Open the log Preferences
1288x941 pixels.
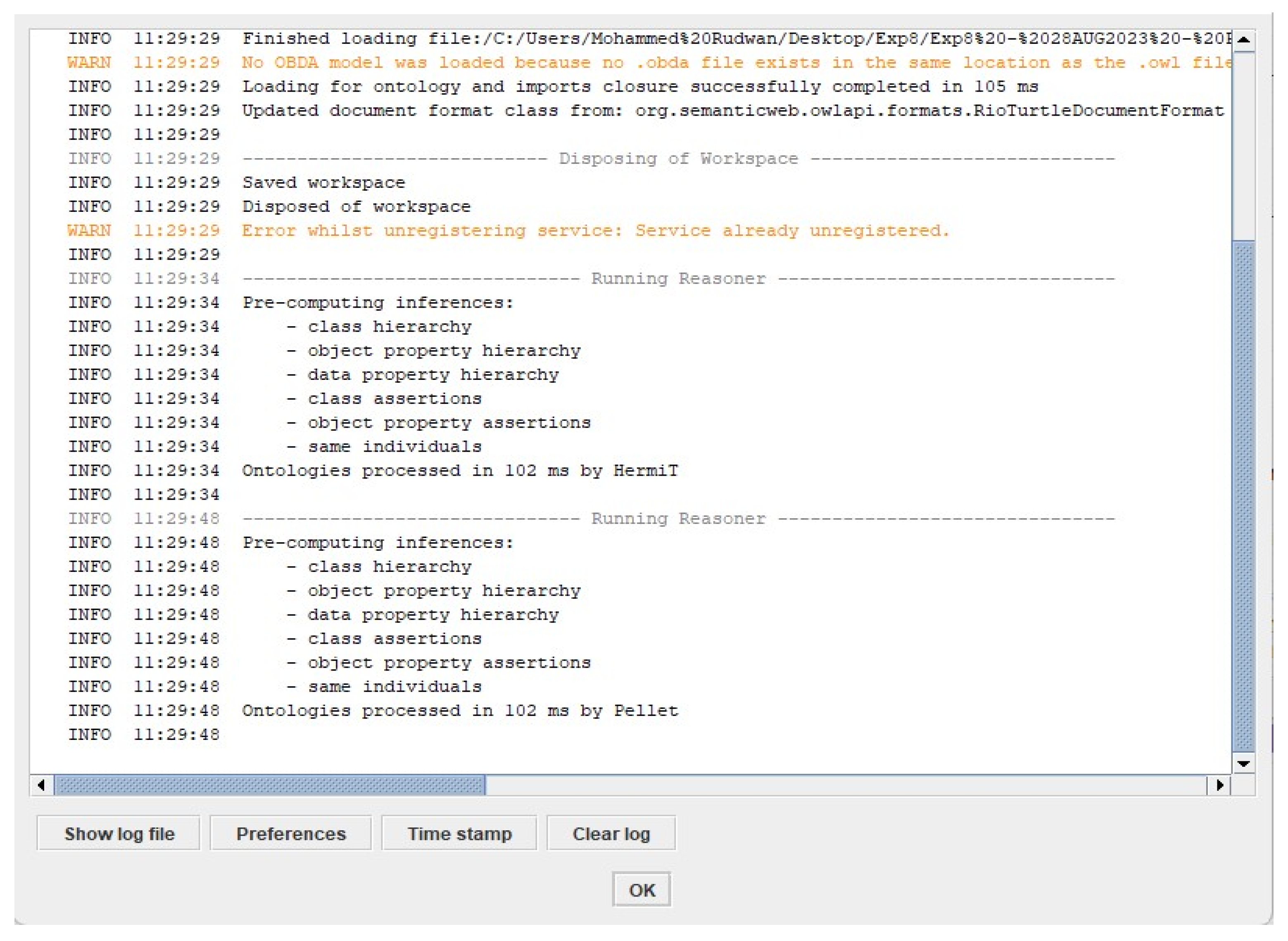click(291, 833)
